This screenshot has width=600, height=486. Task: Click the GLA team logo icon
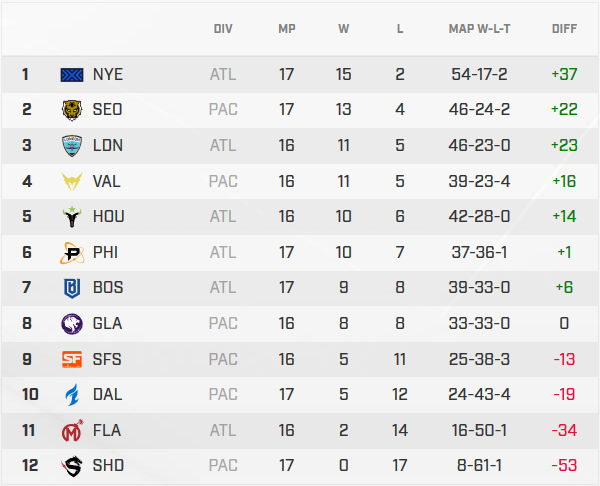pyautogui.click(x=73, y=323)
